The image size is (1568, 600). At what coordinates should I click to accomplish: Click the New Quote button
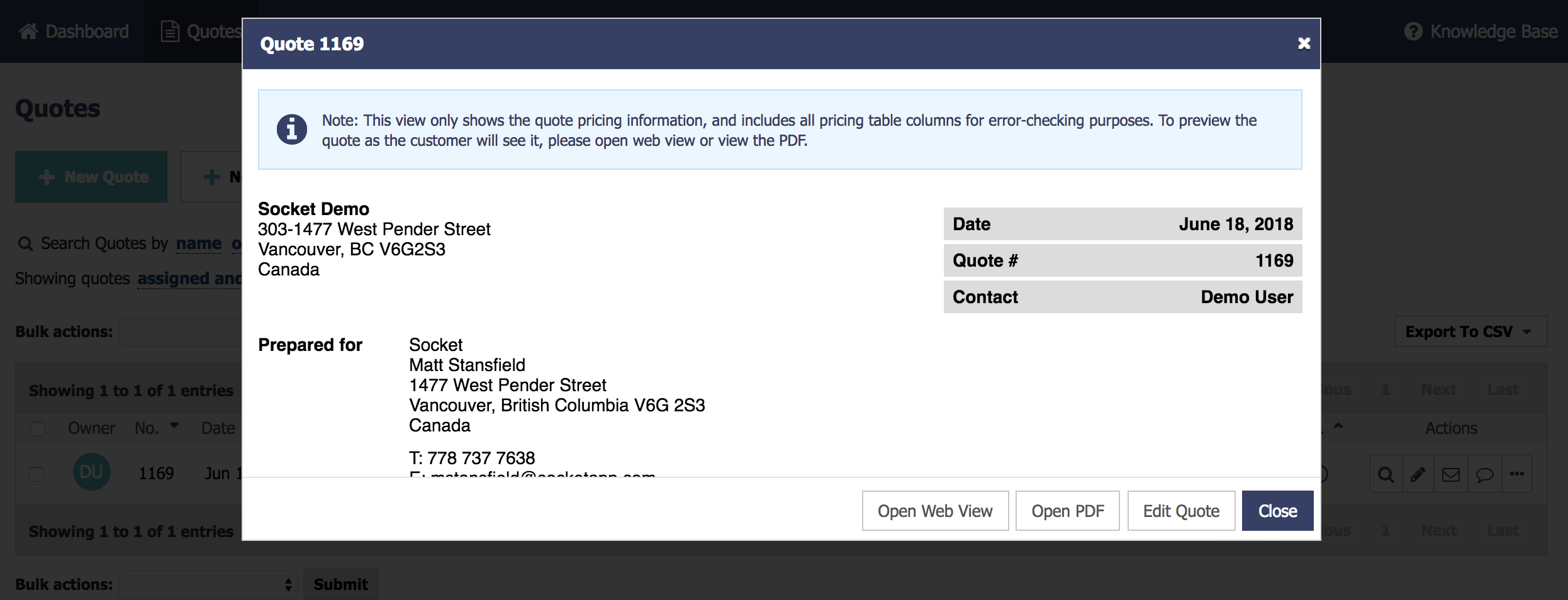[x=91, y=177]
